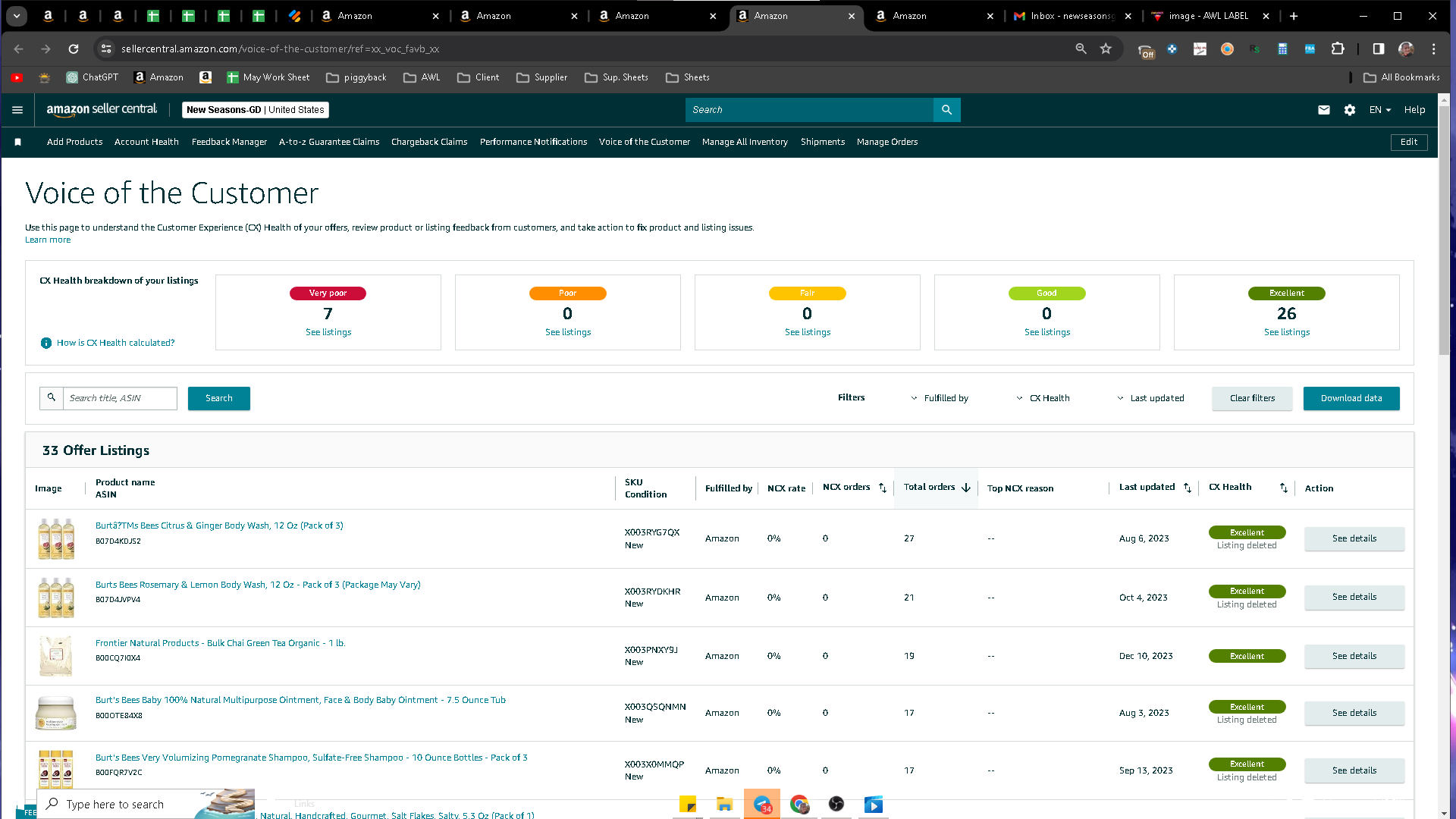
Task: Click the page vertical scrollbar
Action: pos(1445,230)
